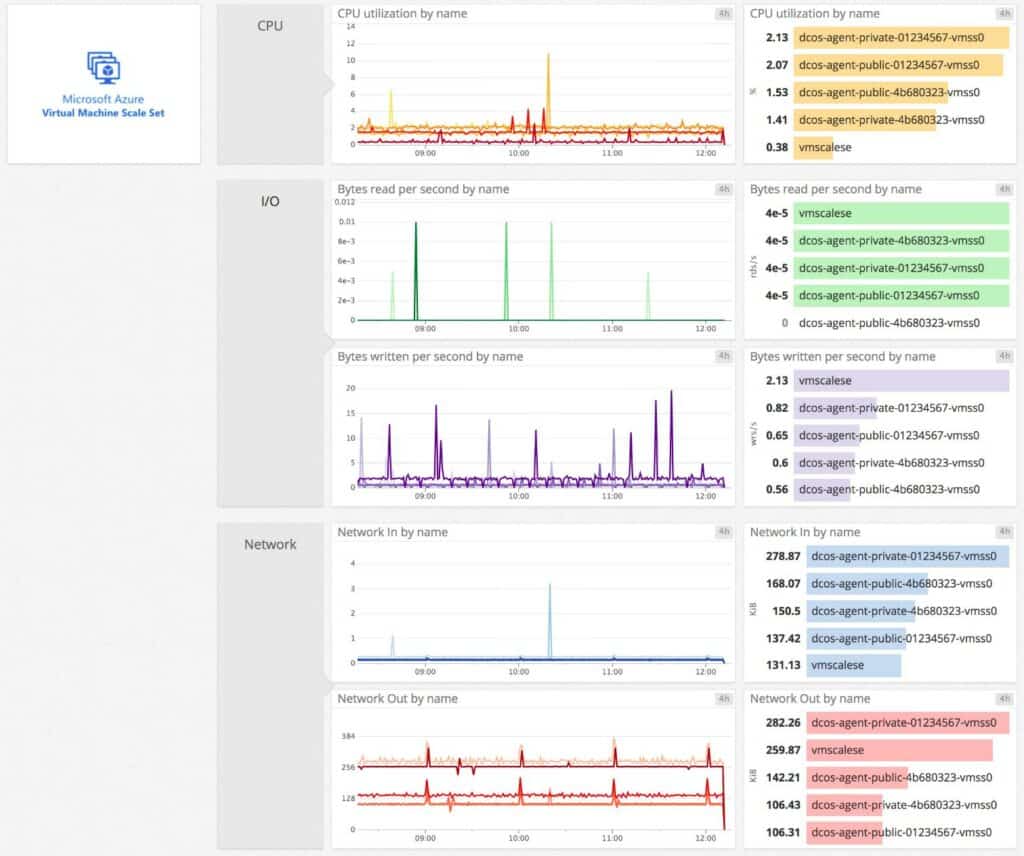Image resolution: width=1024 pixels, height=856 pixels.
Task: Click the light blue Network In spike
Action: pos(550,620)
